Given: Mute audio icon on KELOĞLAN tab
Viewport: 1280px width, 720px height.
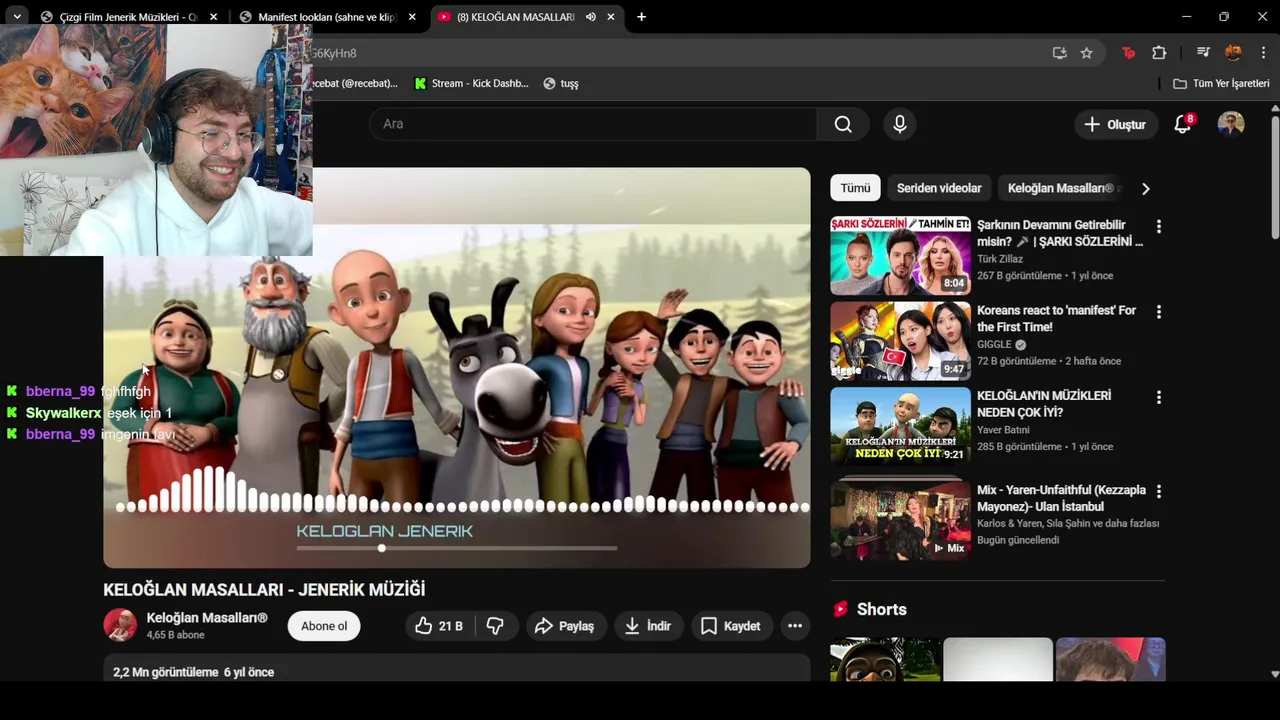Looking at the screenshot, I should coord(590,17).
